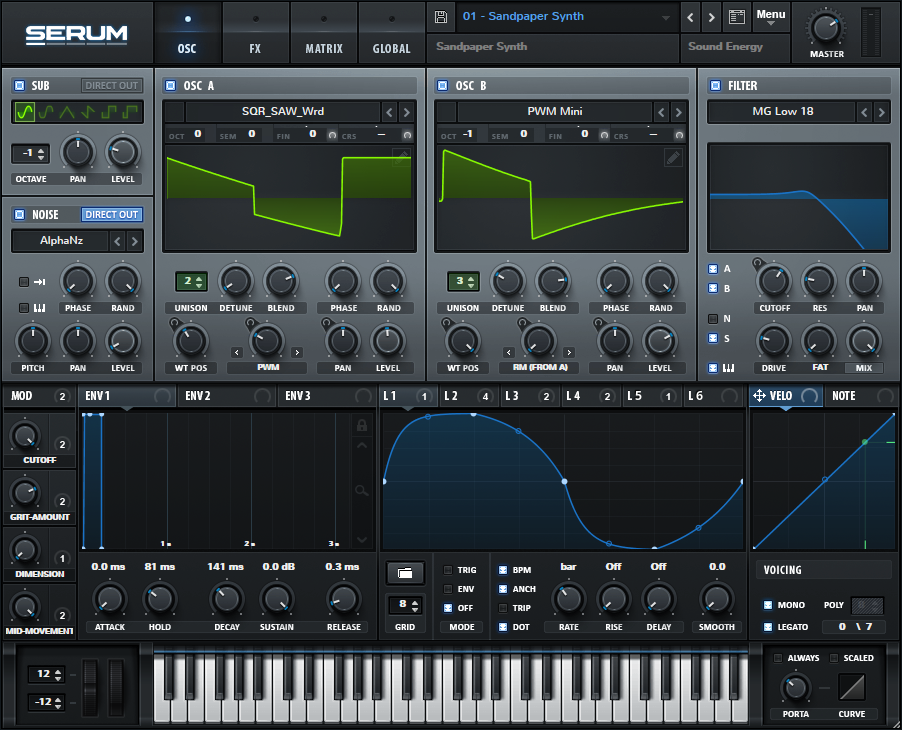
Task: Click the envelope zoom magnifier icon
Action: coord(362,490)
